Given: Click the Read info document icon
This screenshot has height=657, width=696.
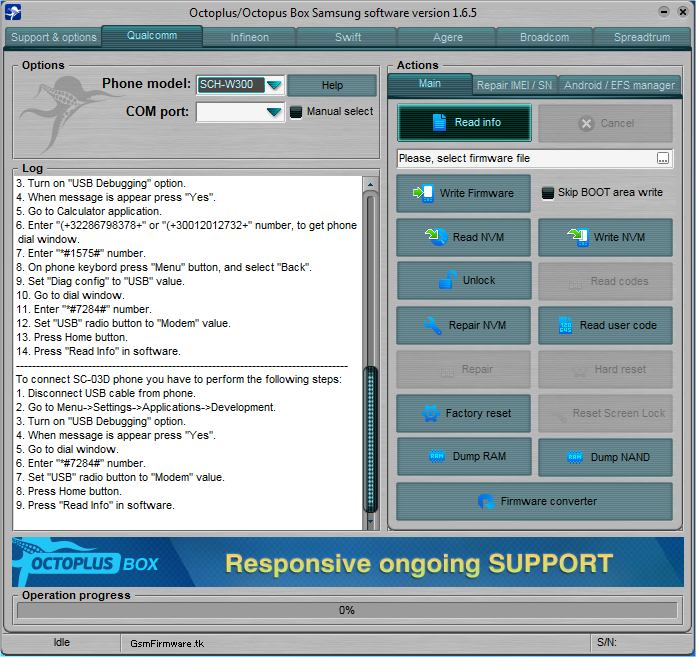Looking at the screenshot, I should coord(439,122).
